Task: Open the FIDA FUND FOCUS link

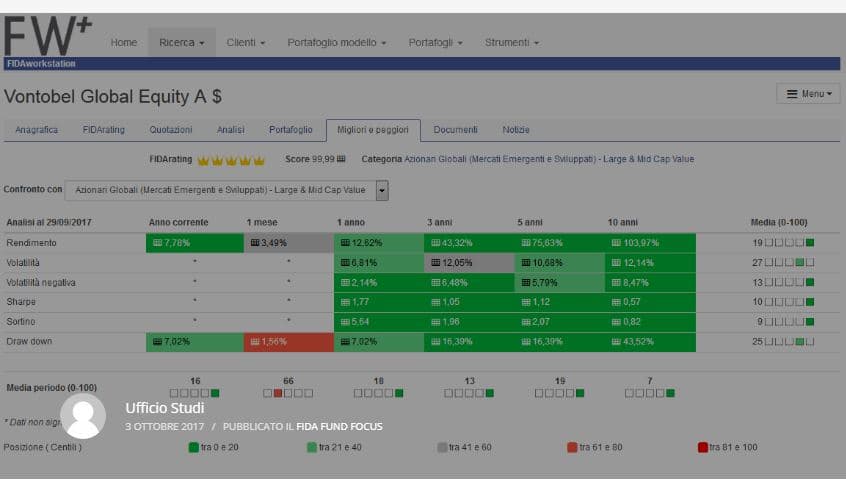Action: coord(339,426)
